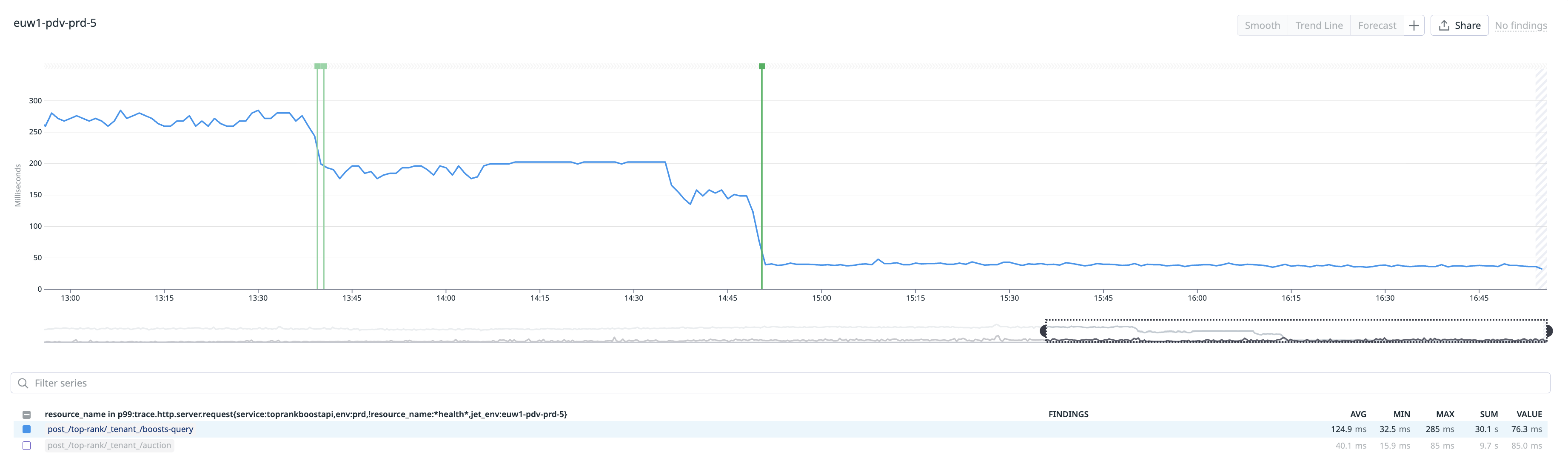Viewport: 1568px width, 472px height.
Task: Sort by the MAX column header
Action: (x=1445, y=415)
